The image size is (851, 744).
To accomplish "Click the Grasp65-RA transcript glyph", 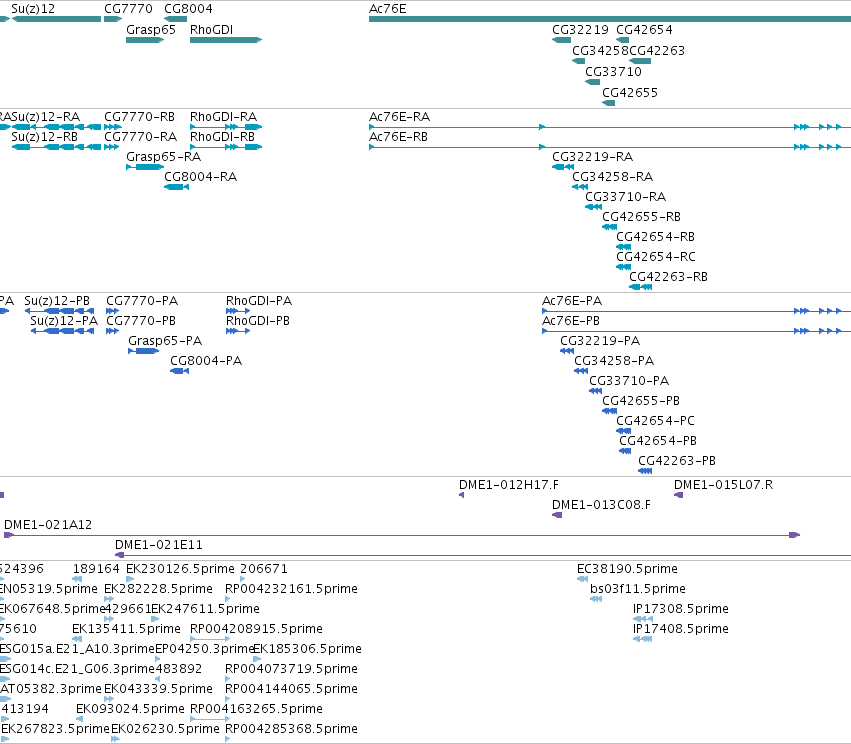I will [x=145, y=167].
